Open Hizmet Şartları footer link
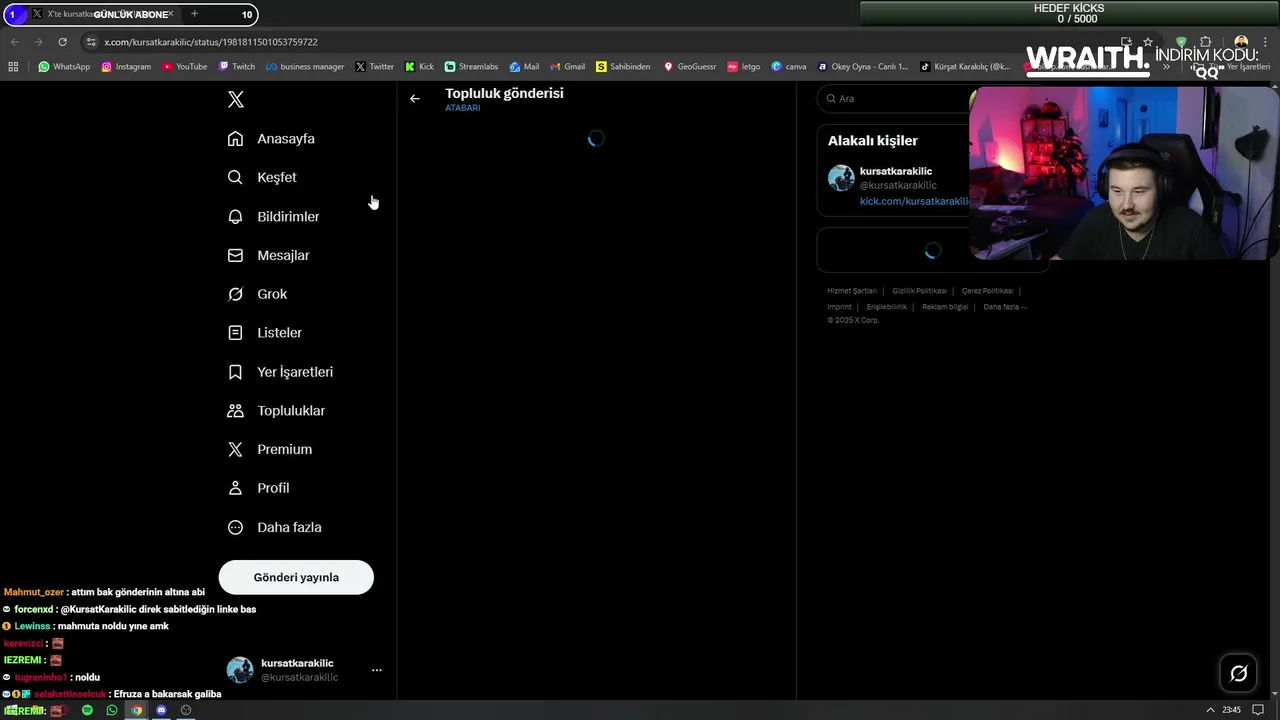The width and height of the screenshot is (1280, 720). point(852,291)
